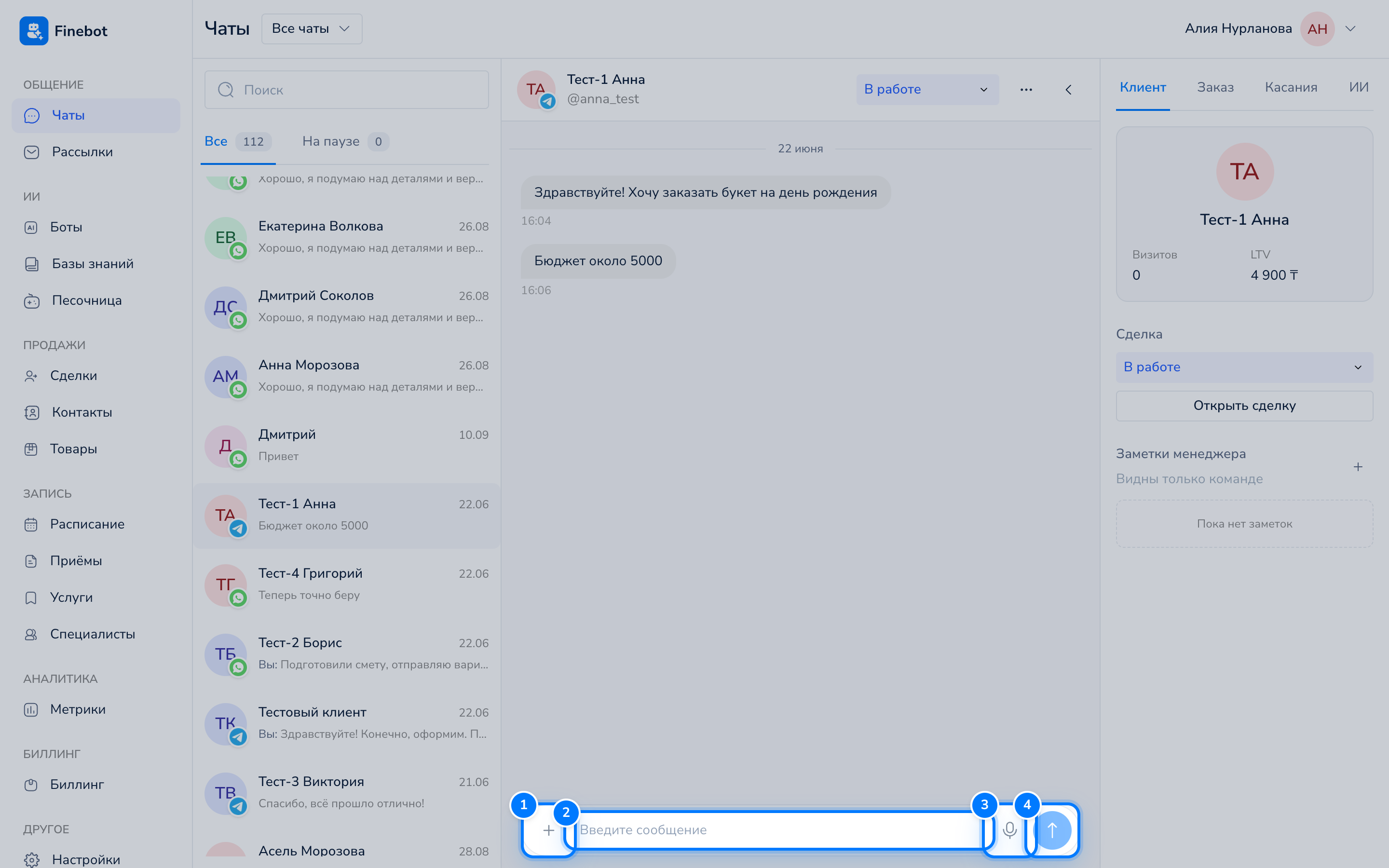The height and width of the screenshot is (868, 1389).
Task: Switch to the ИИ tab
Action: point(1359,87)
